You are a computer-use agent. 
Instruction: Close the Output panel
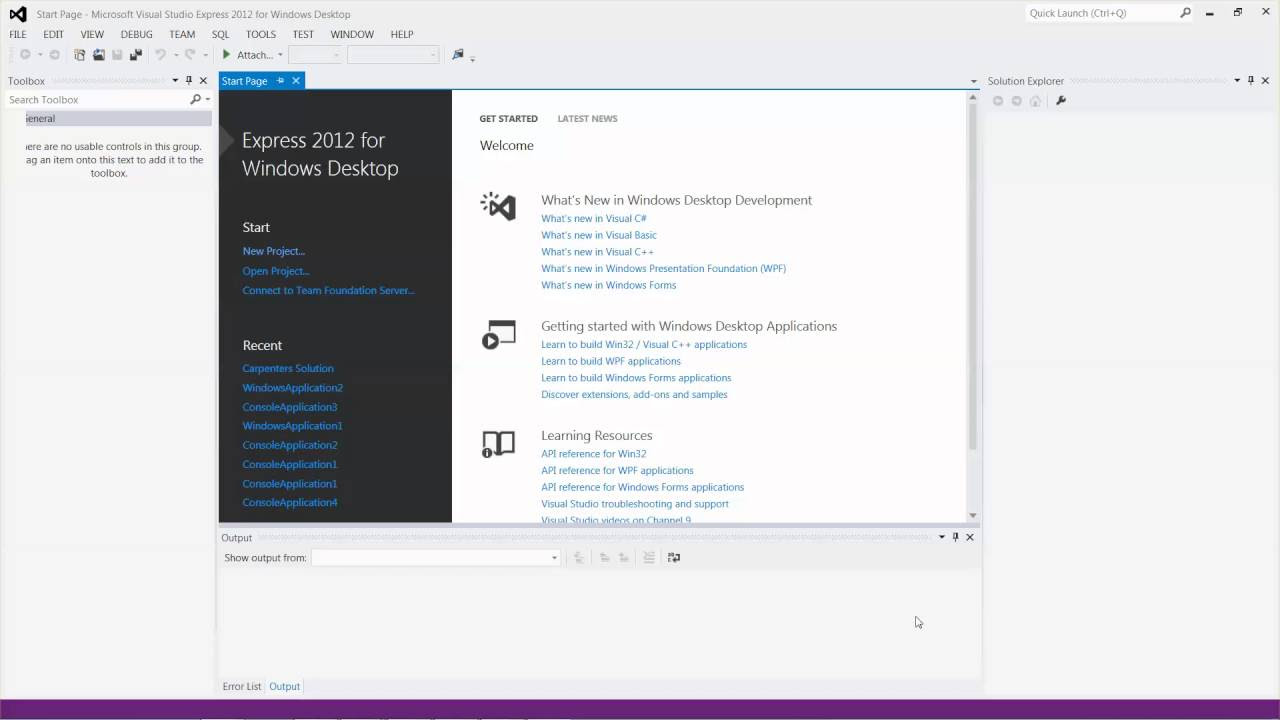(969, 537)
